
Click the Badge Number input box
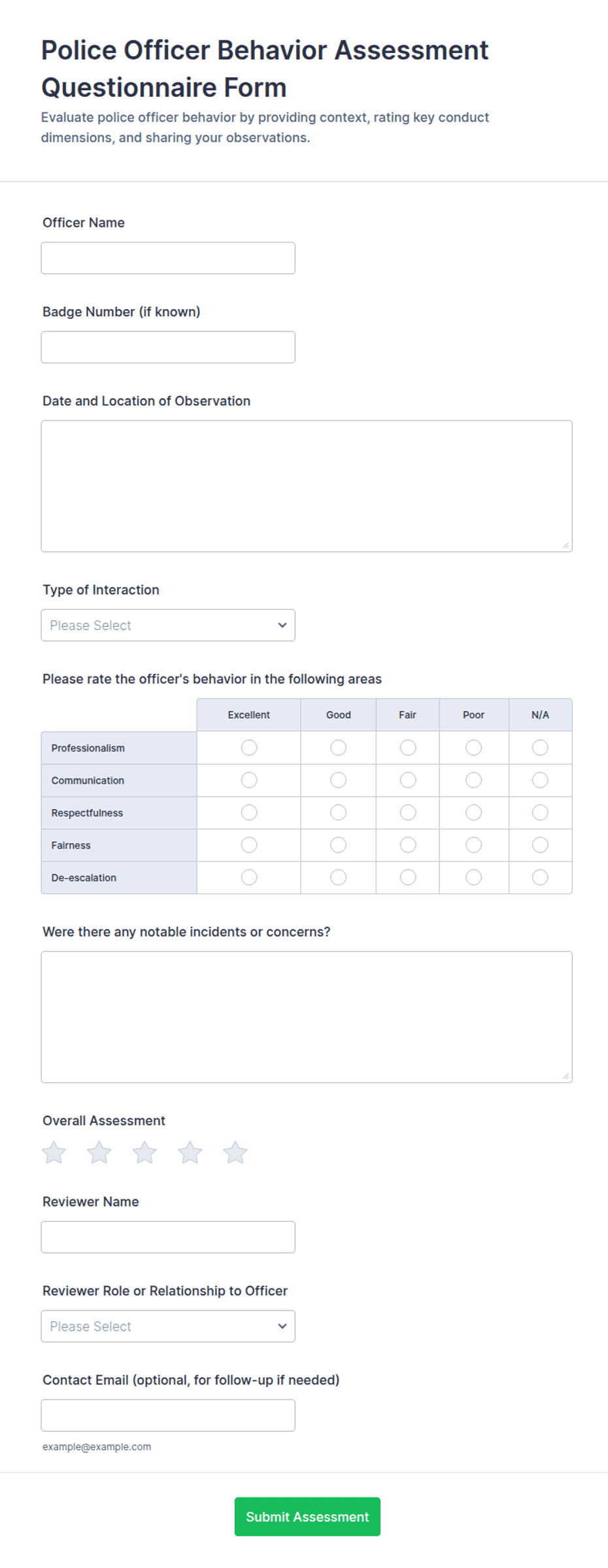pyautogui.click(x=168, y=347)
